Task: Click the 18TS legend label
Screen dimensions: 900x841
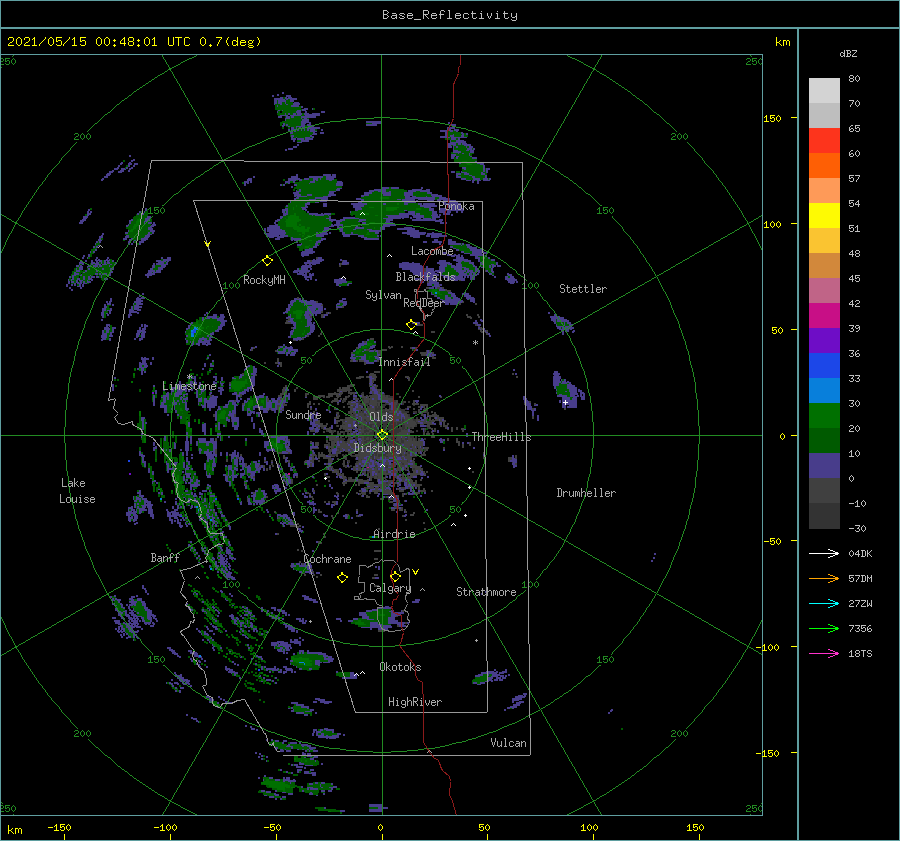Action: [x=860, y=653]
